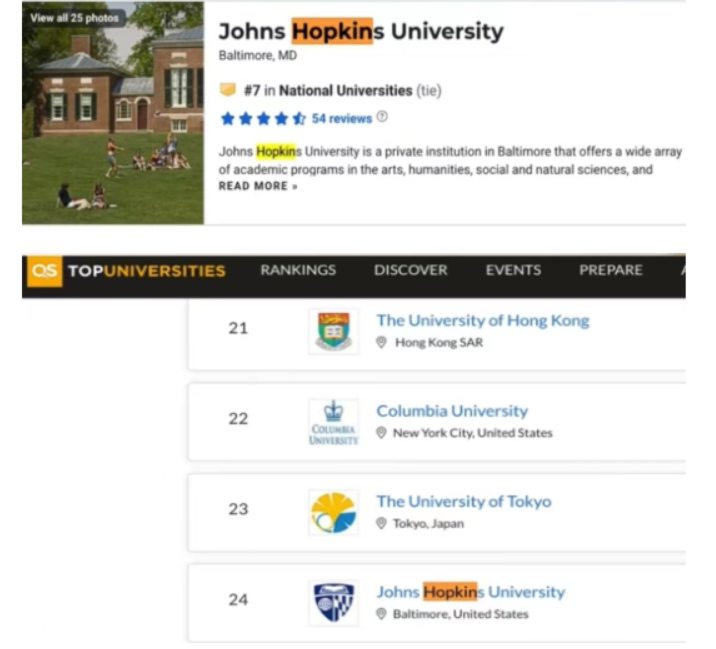Click rank number 22

point(238,418)
